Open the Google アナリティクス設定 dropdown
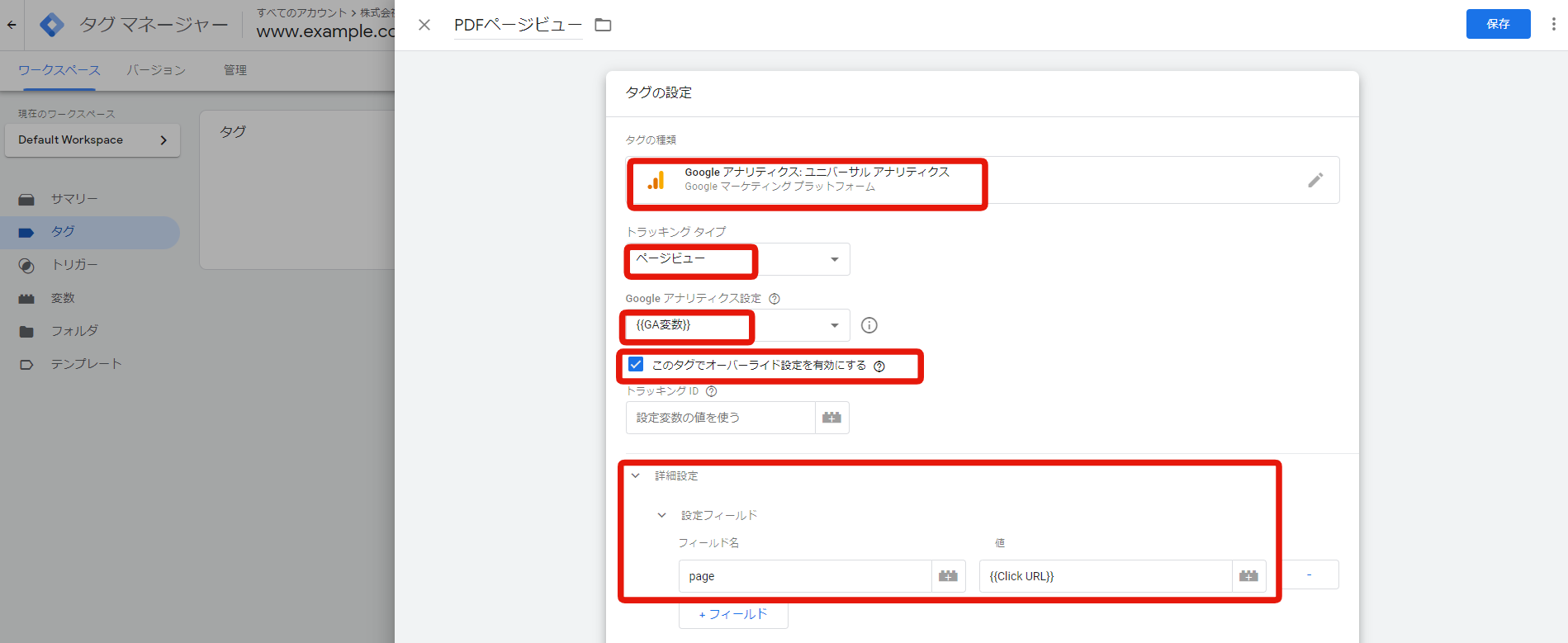The image size is (1568, 643). click(x=737, y=325)
